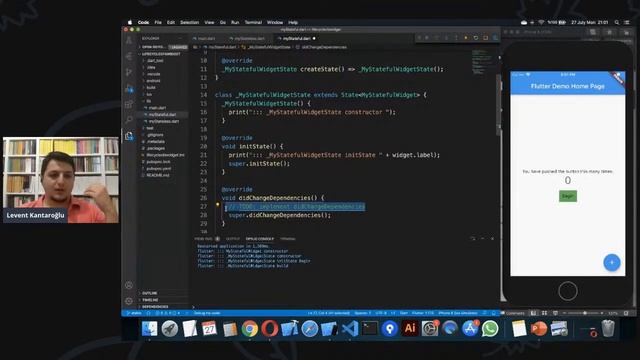The height and width of the screenshot is (360, 640).
Task: Open the File menu
Action: click(158, 22)
